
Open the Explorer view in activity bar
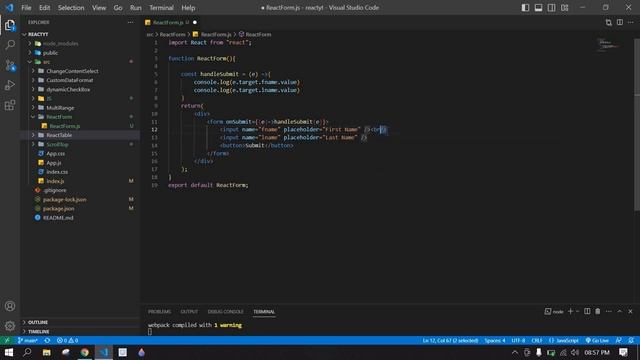10,25
